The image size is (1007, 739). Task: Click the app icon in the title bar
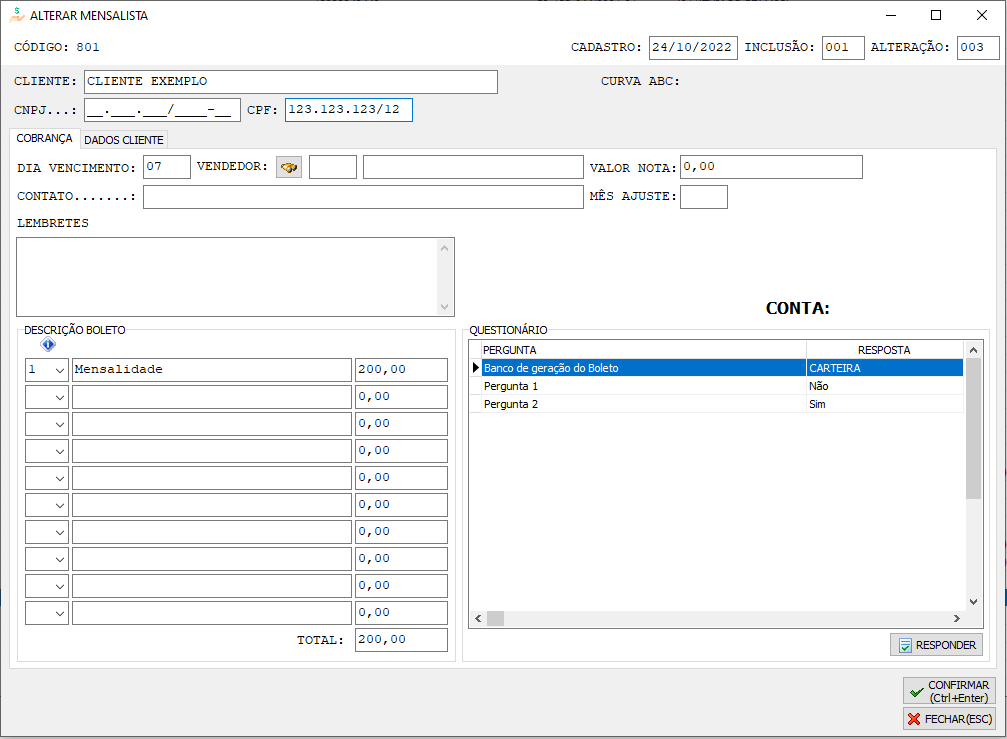17,15
